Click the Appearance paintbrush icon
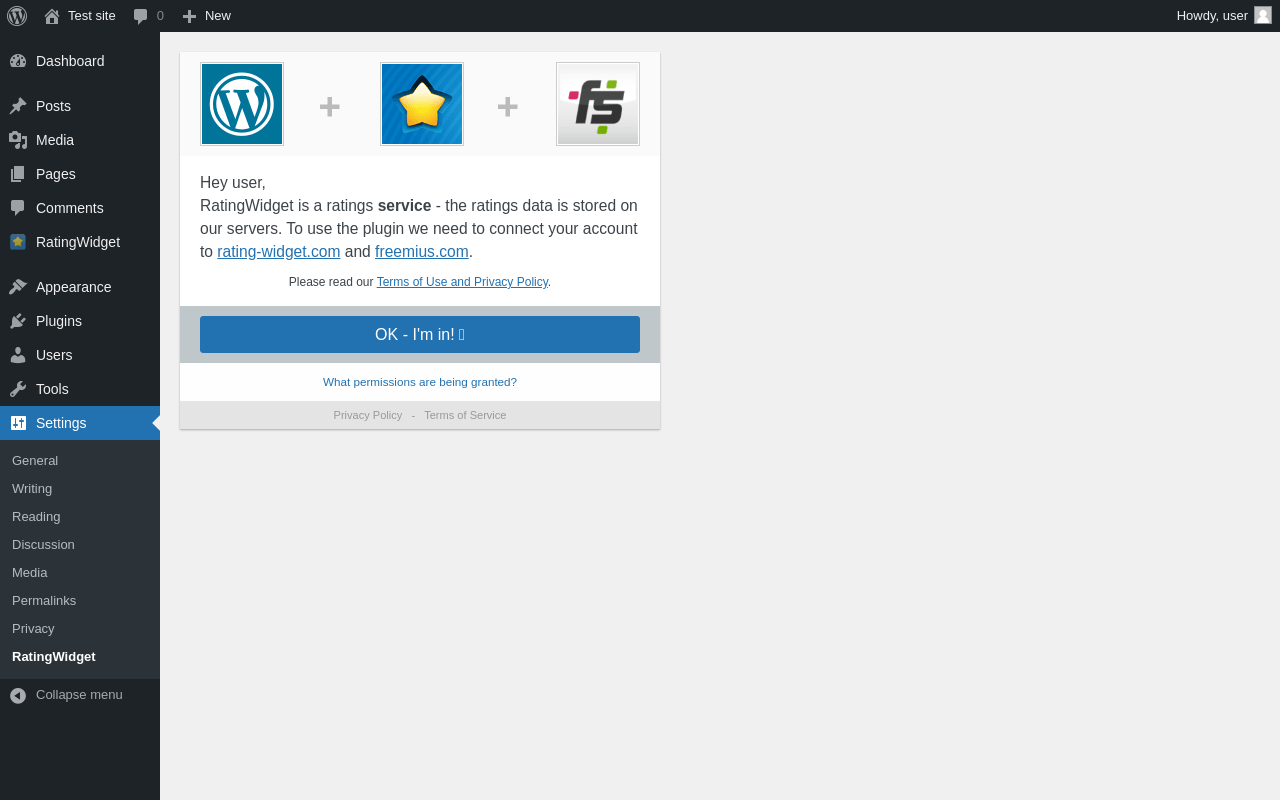The height and width of the screenshot is (800, 1280). click(x=18, y=287)
